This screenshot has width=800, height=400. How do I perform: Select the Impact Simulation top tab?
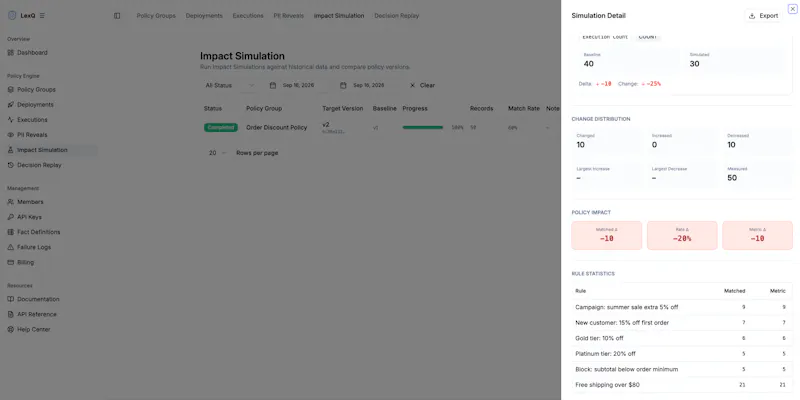click(339, 16)
